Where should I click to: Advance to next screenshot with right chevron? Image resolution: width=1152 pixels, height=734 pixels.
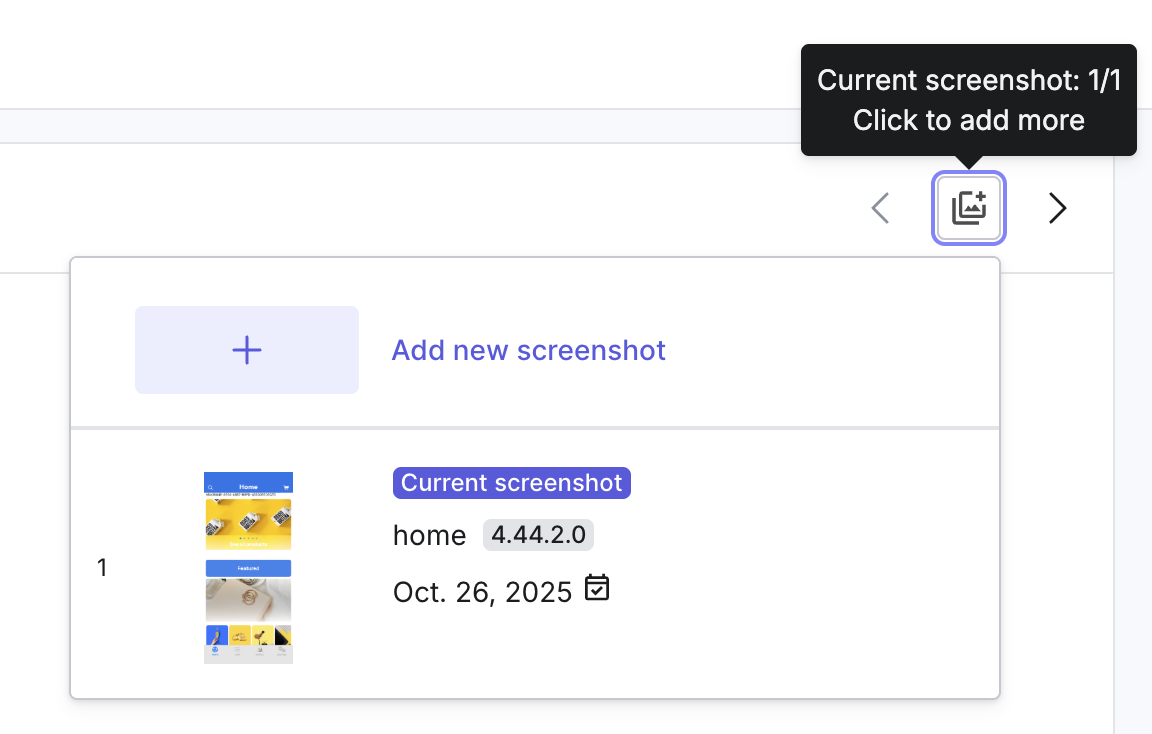click(x=1057, y=208)
